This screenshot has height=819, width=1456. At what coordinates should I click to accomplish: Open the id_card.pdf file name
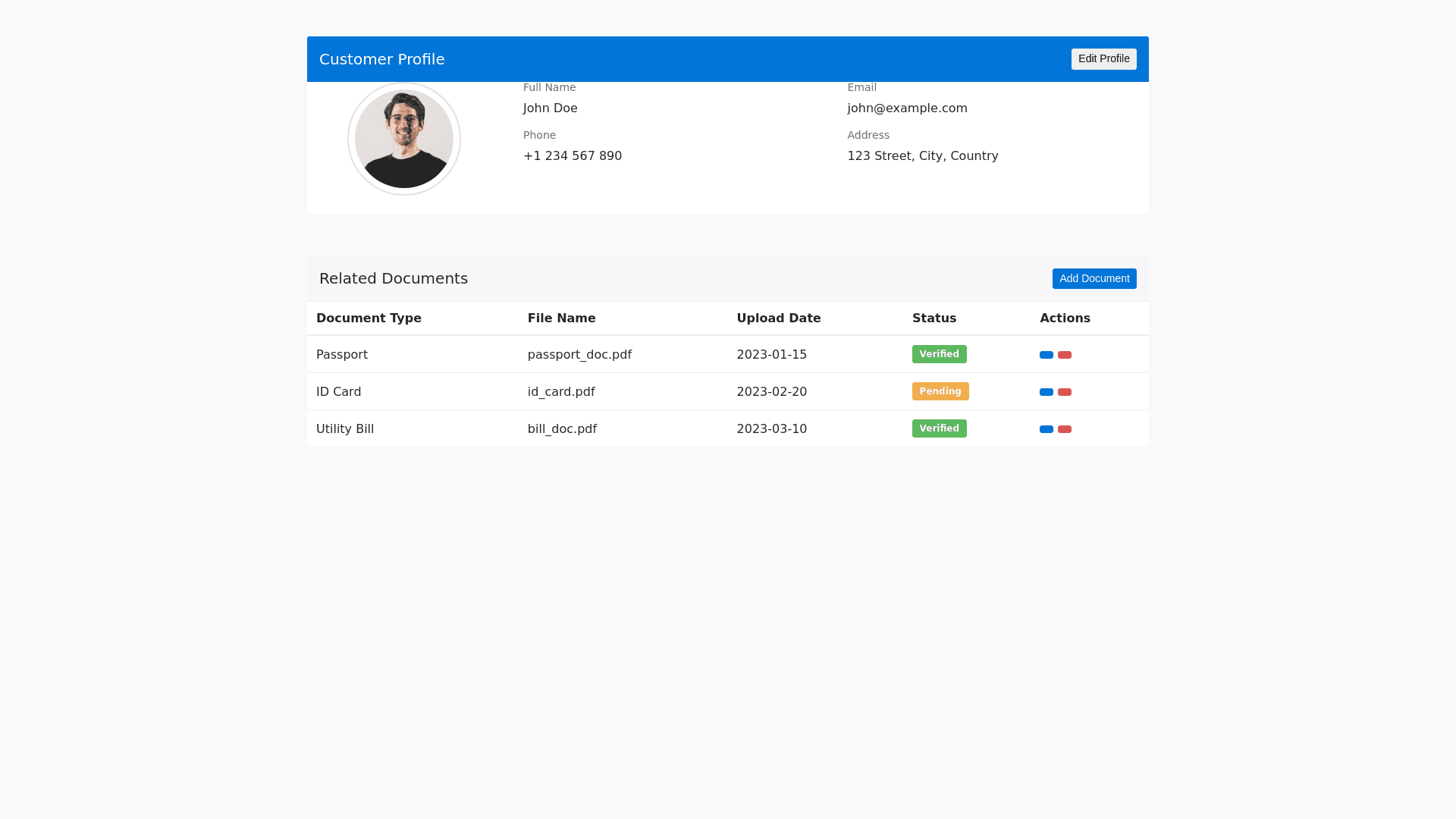pos(561,392)
